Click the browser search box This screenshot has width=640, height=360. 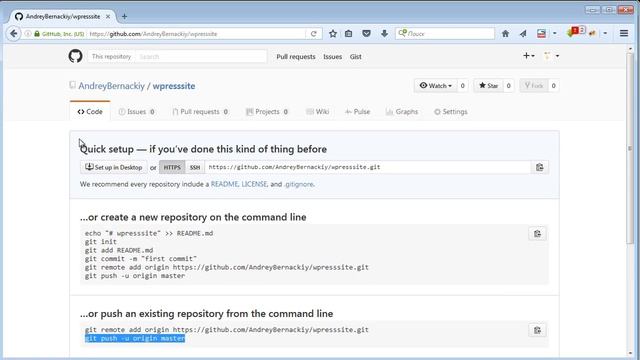tap(445, 33)
